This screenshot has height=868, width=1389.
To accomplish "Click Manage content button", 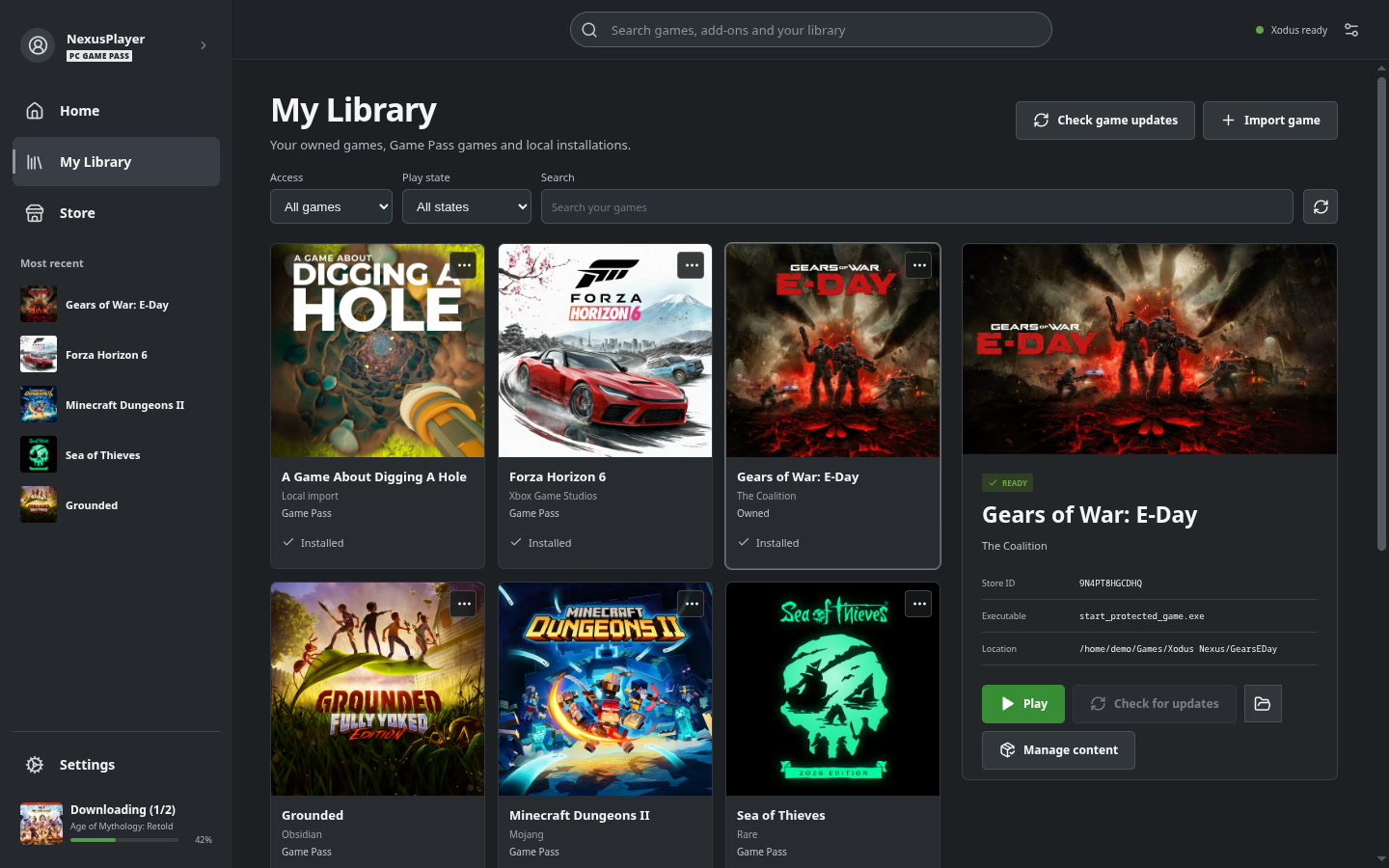I will click(1058, 750).
